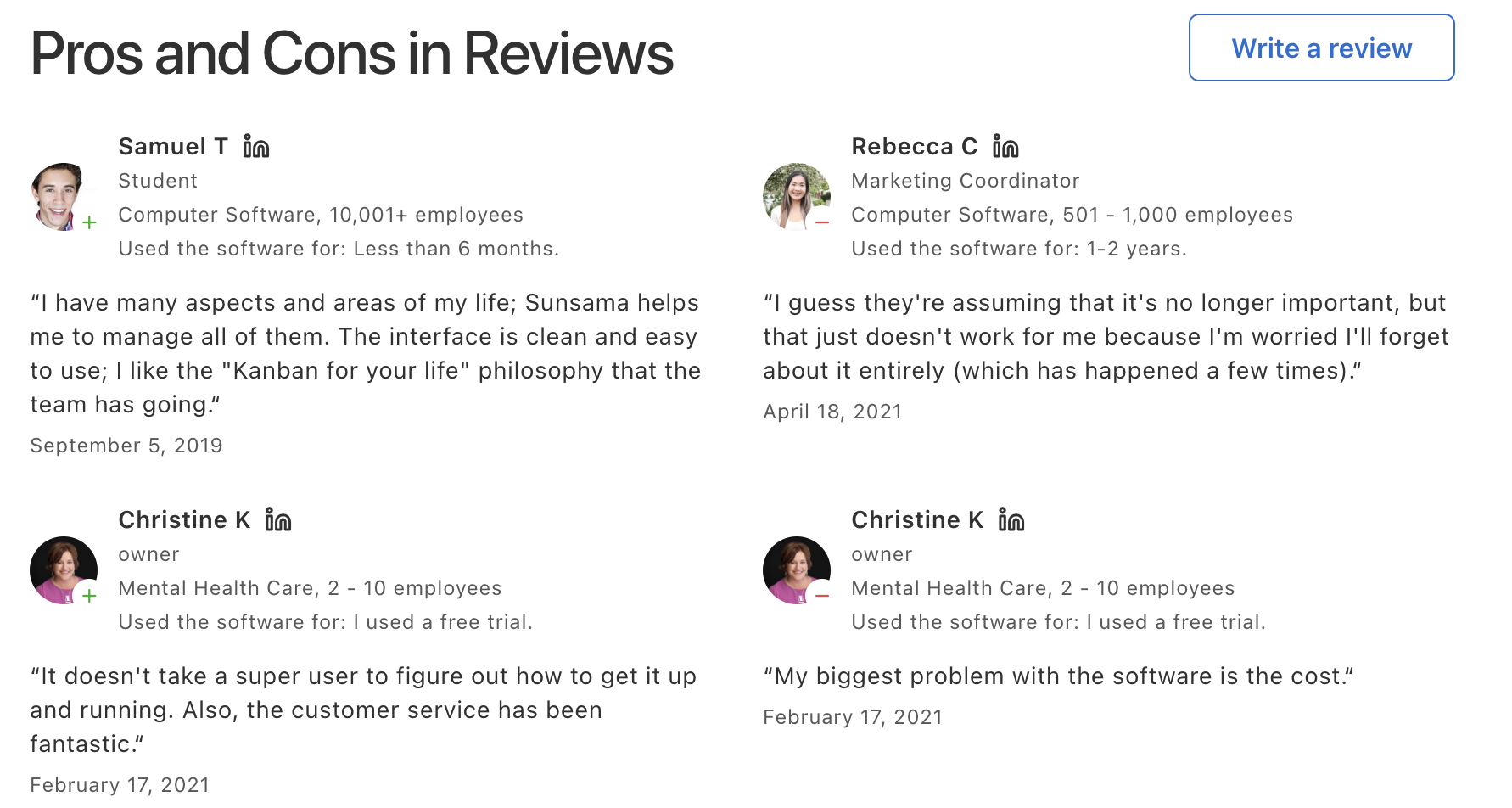Viewport: 1512px width, 808px height.
Task: Click the September 5, 2019 review date
Action: (126, 446)
